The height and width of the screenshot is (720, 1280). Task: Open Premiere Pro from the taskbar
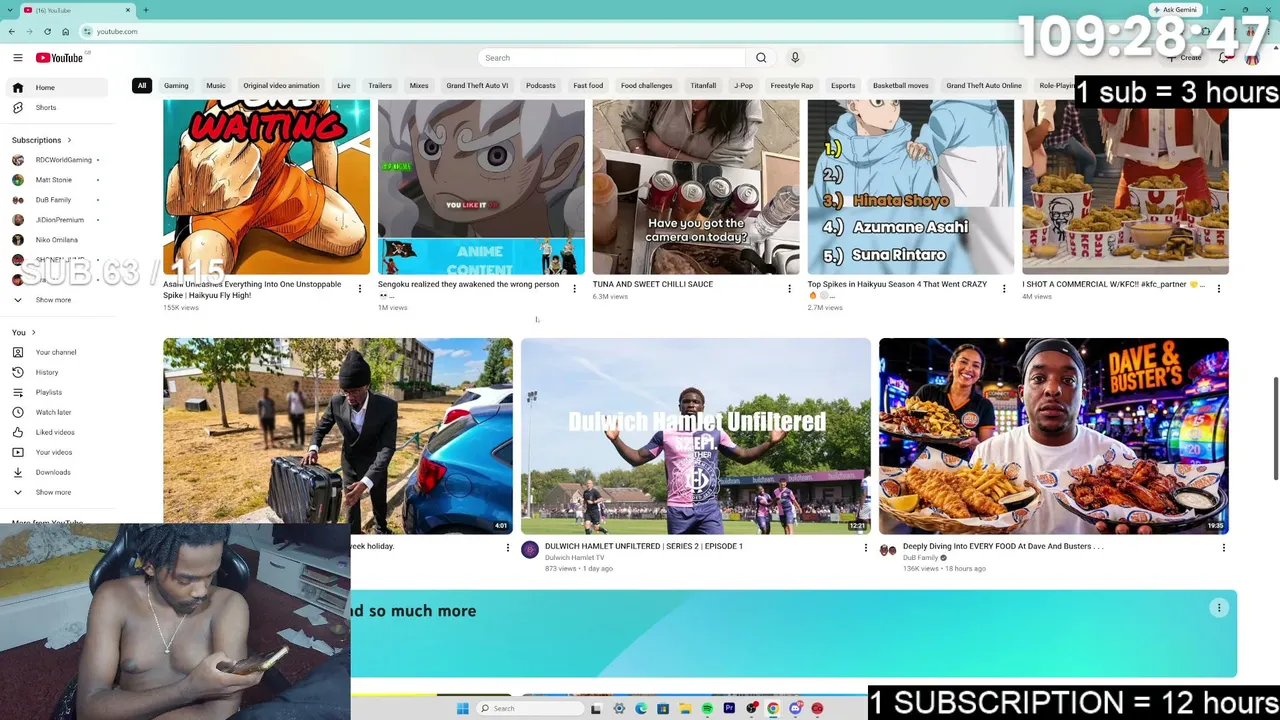point(729,709)
